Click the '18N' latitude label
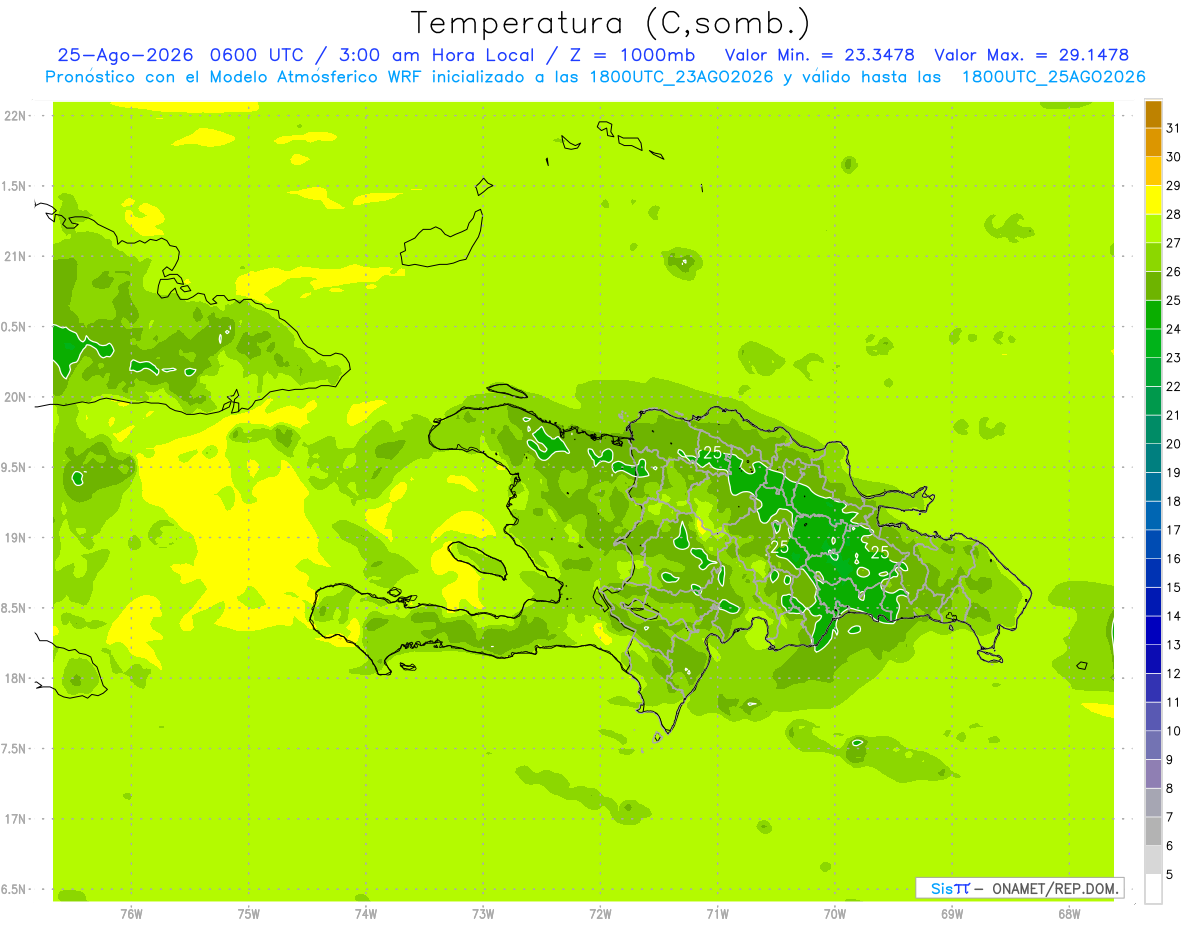This screenshot has height=927, width=1200. [x=15, y=679]
